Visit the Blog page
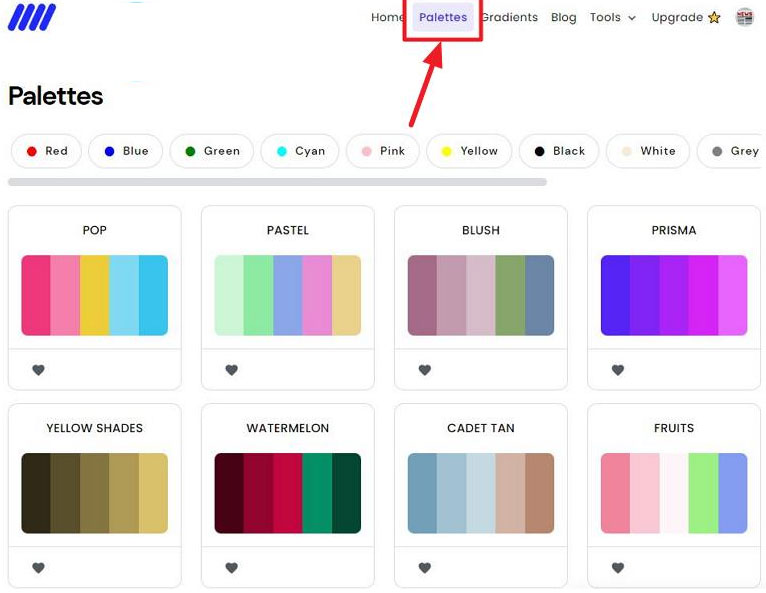This screenshot has height=593, width=766. pos(563,18)
